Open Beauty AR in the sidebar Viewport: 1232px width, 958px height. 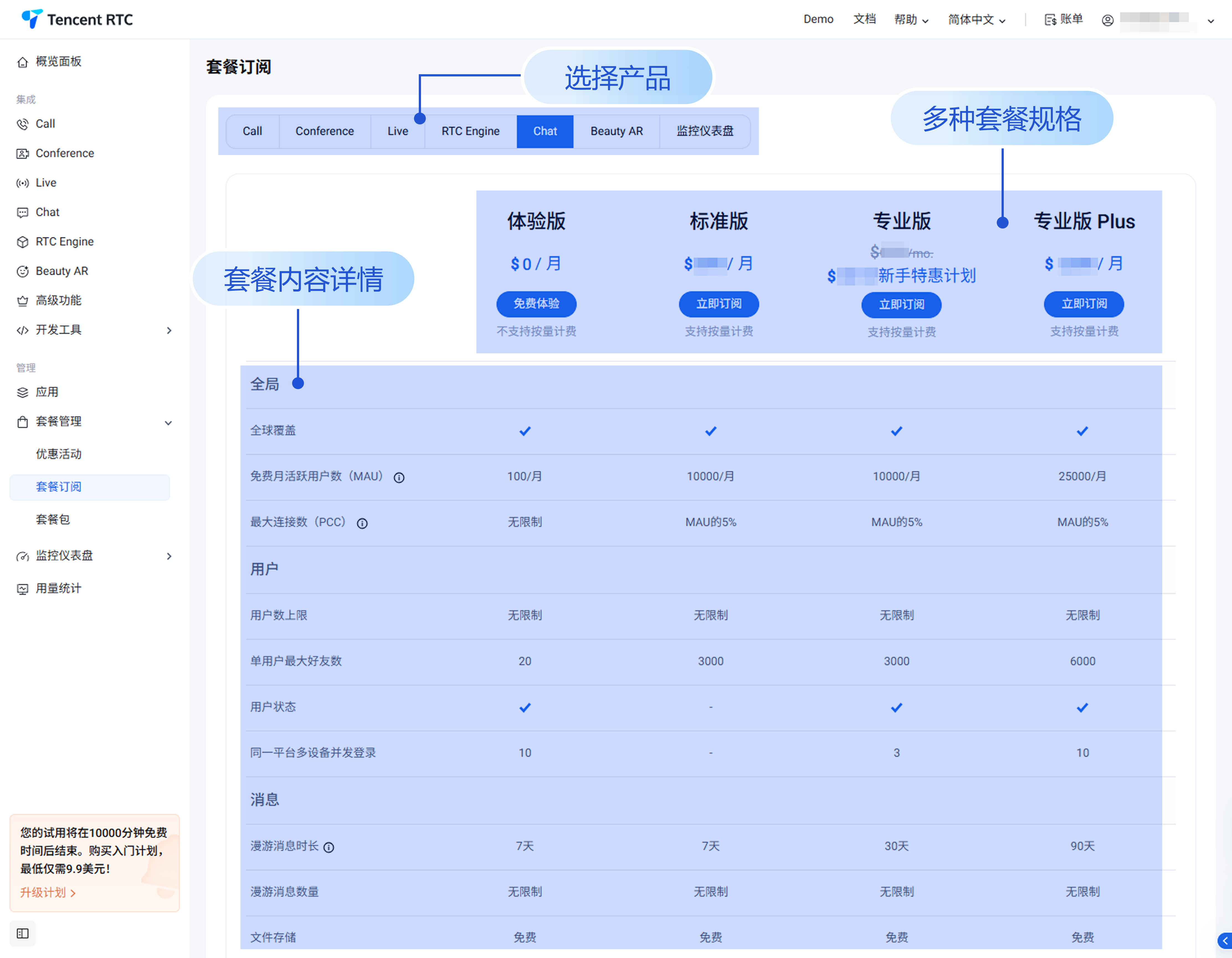(x=61, y=271)
